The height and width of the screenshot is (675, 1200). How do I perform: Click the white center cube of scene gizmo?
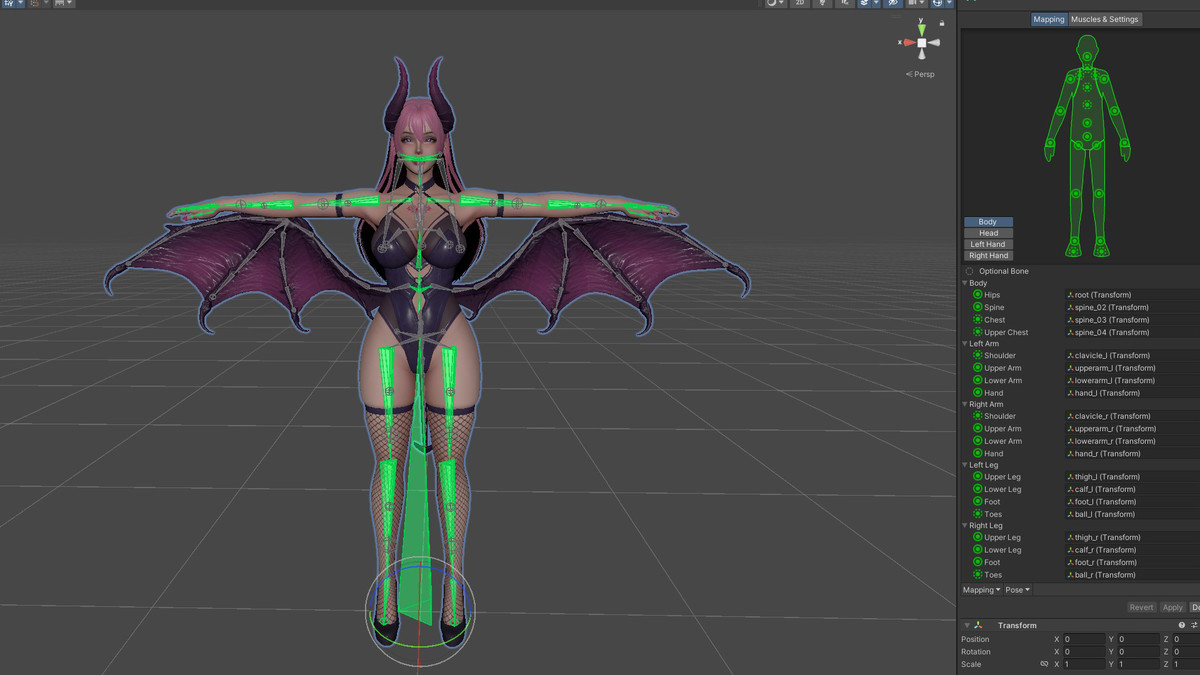[921, 43]
